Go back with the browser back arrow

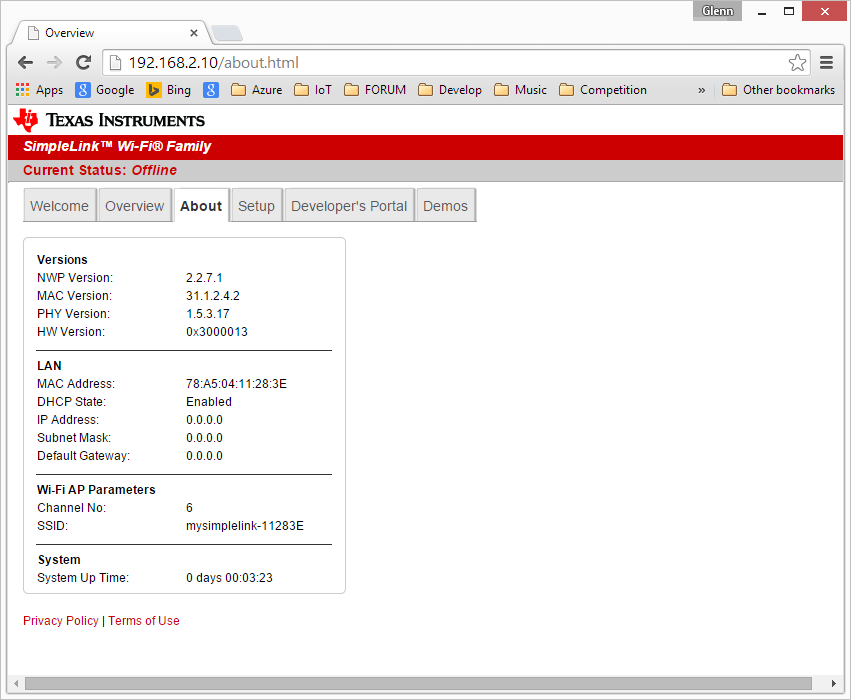point(26,63)
